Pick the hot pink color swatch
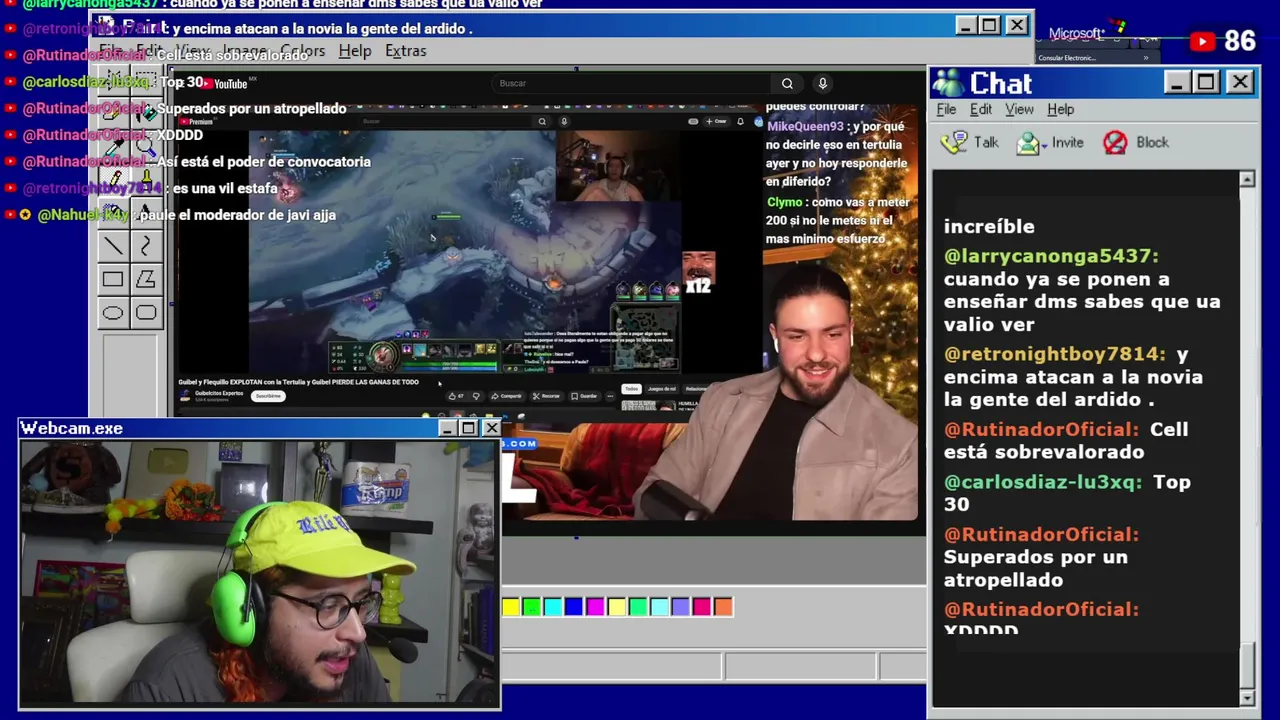 (x=702, y=606)
